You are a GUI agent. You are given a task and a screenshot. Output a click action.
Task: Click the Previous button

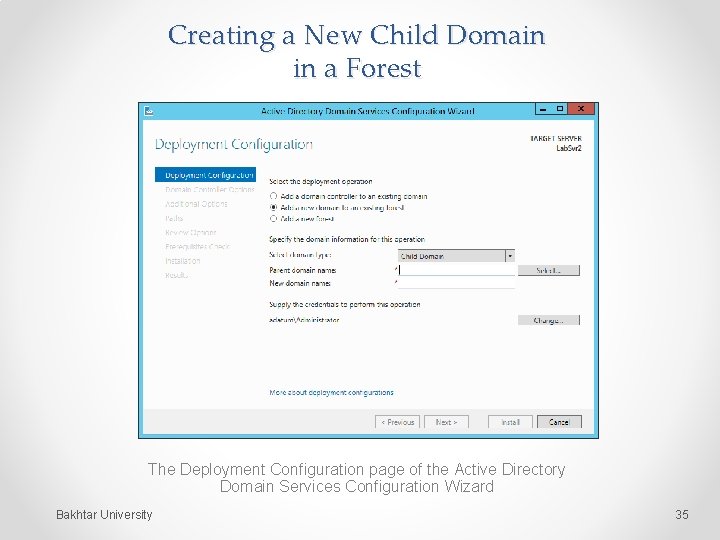pyautogui.click(x=397, y=422)
